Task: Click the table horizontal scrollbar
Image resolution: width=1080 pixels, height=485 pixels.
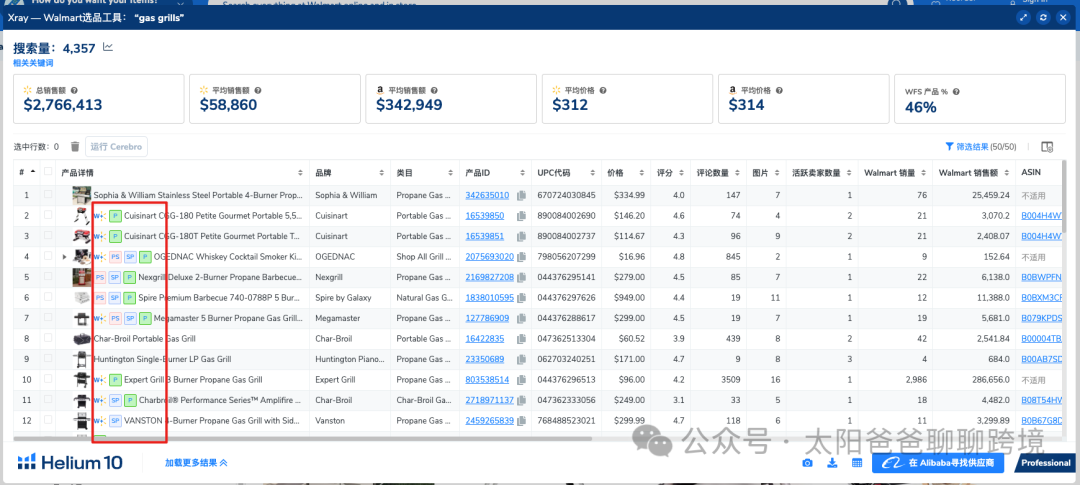Action: 302,438
